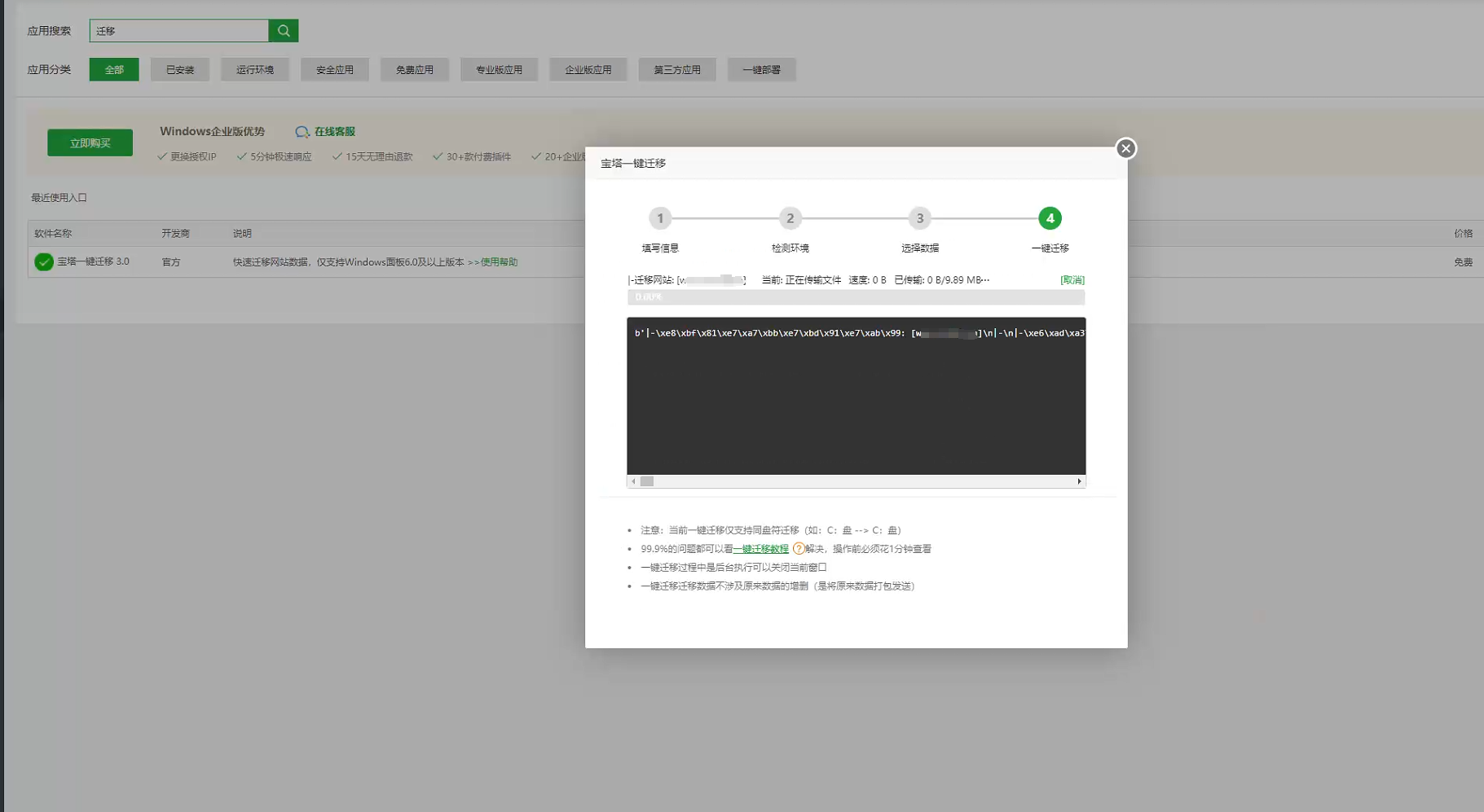Click the 官方 developer cell
Viewport: 1484px width, 812px height.
[x=171, y=262]
